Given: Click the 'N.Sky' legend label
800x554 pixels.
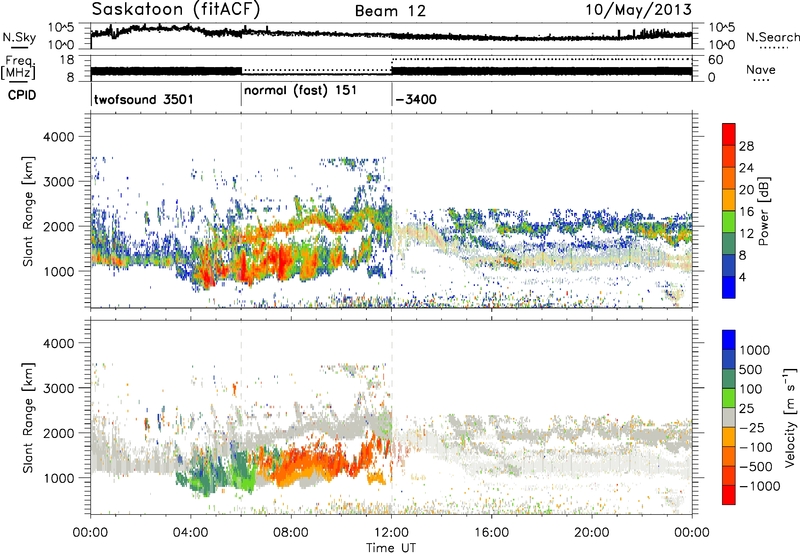Looking at the screenshot, I should pos(19,37).
